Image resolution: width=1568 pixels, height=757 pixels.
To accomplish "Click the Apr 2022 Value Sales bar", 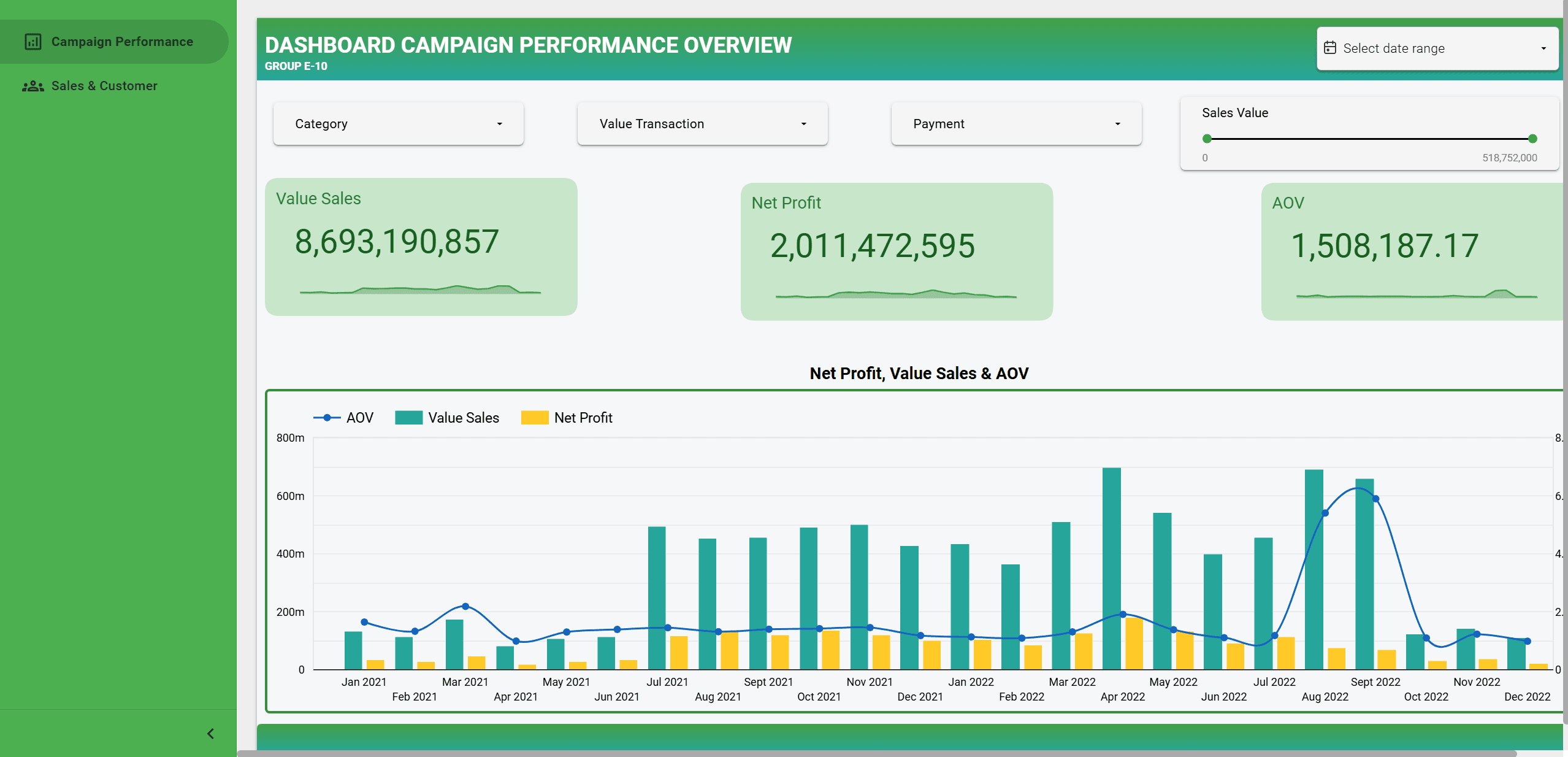I will 1111,568.
